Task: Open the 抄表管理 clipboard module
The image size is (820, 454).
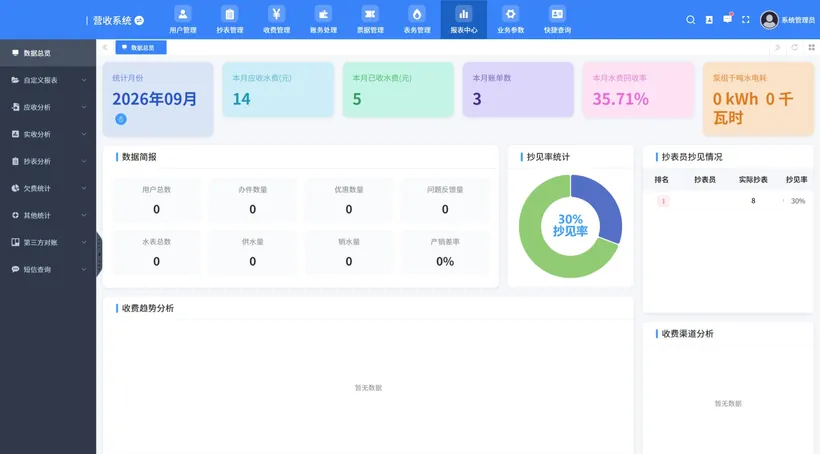Action: point(230,20)
